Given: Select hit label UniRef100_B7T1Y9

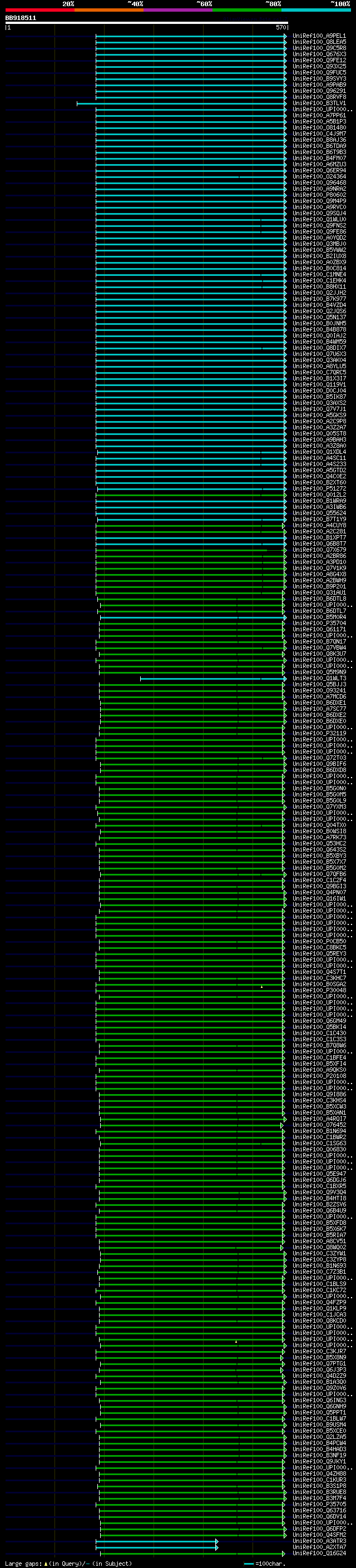Looking at the screenshot, I should 319,519.
